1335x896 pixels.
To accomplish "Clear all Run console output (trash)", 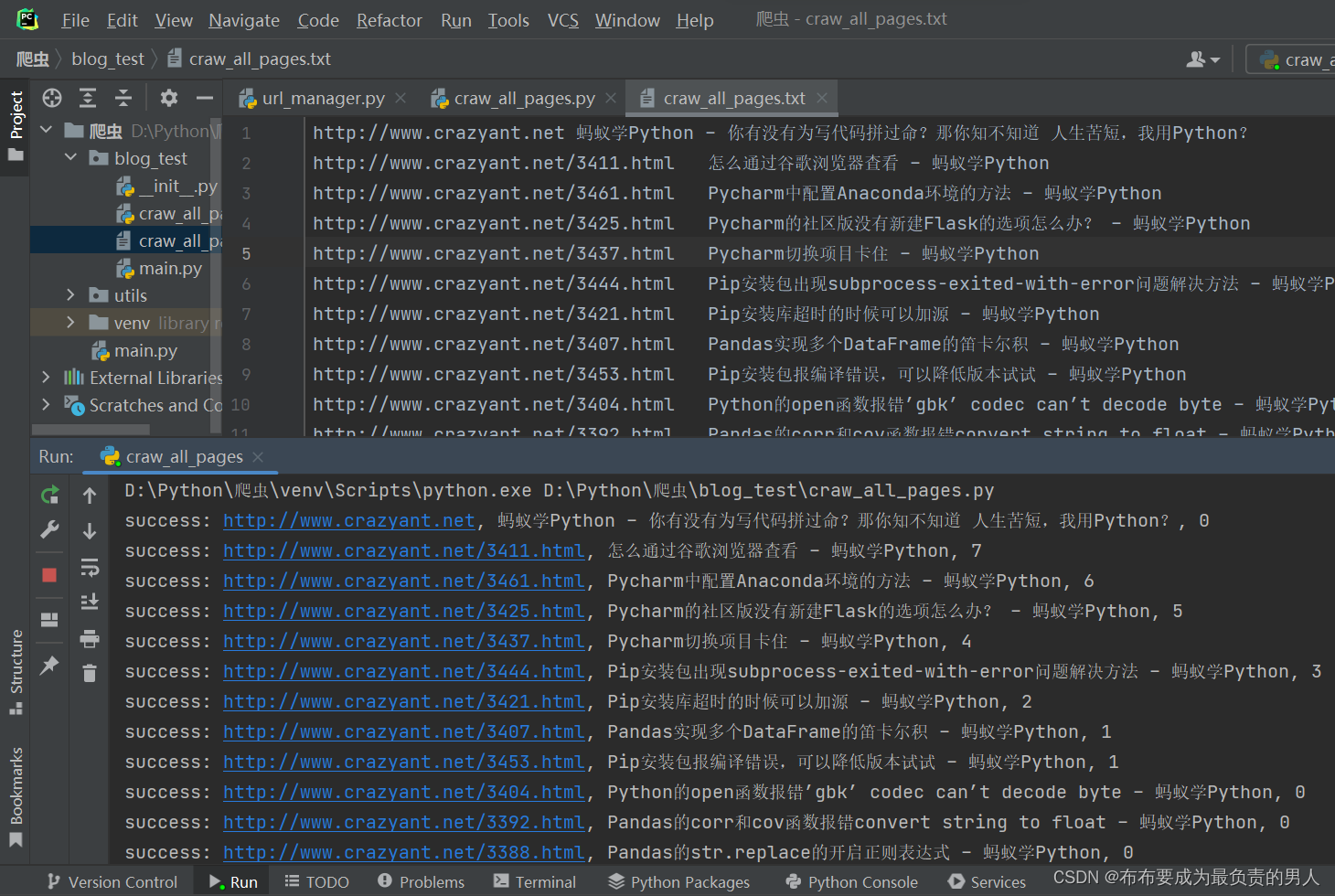I will [x=90, y=674].
